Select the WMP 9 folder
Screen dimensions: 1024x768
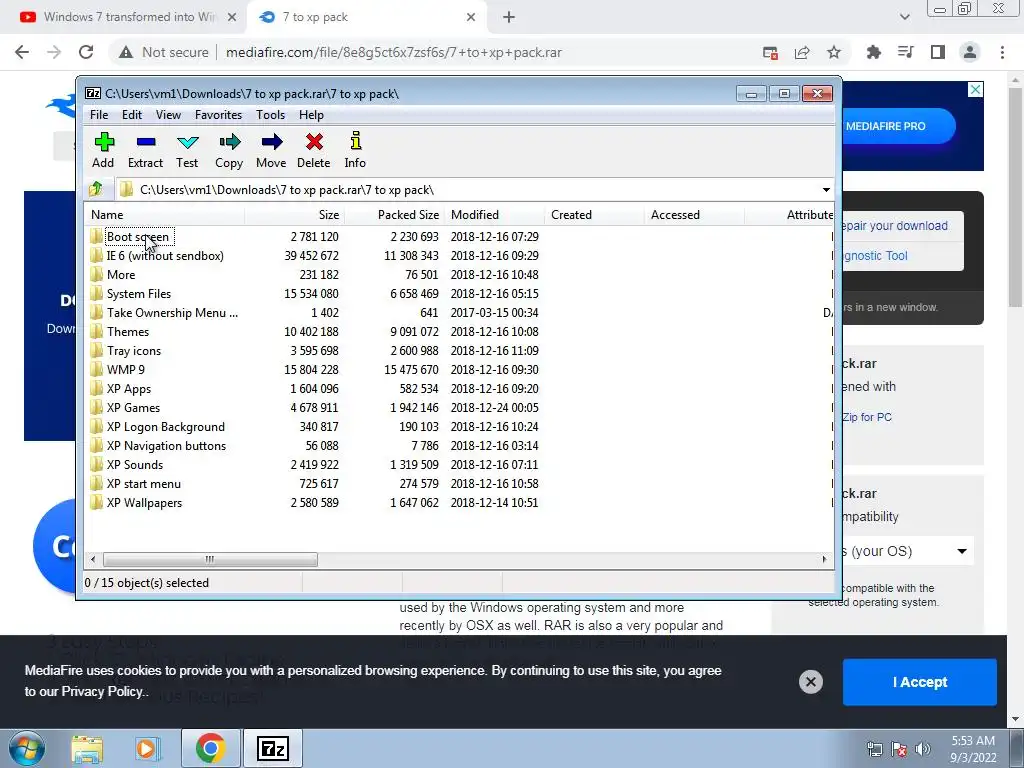(x=125, y=370)
